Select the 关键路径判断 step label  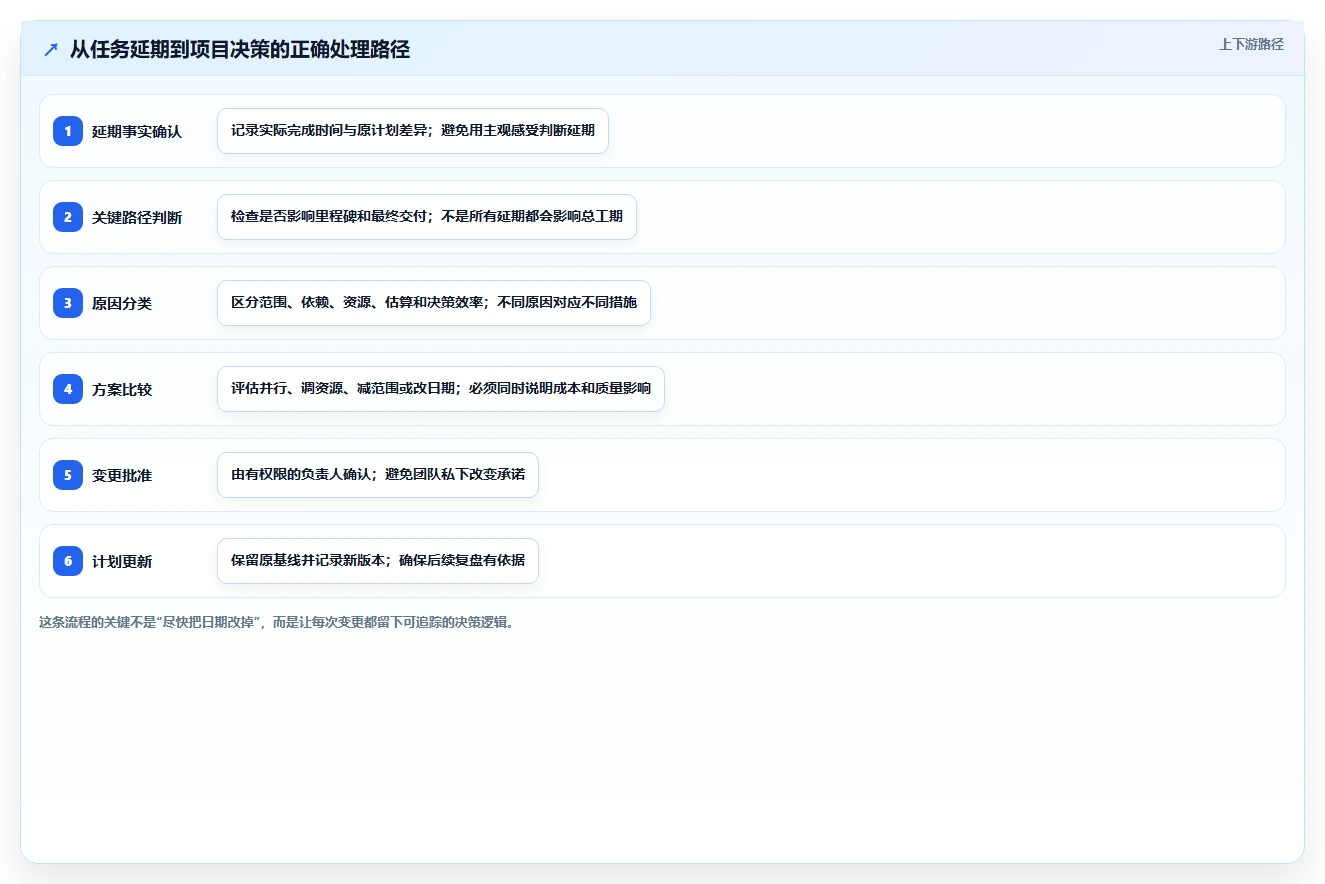137,217
